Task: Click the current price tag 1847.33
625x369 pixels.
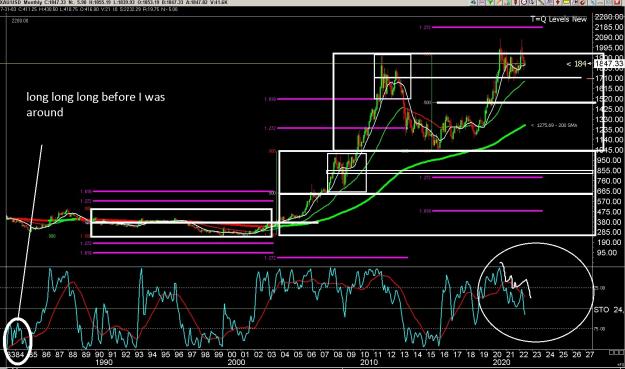Action: [x=609, y=63]
